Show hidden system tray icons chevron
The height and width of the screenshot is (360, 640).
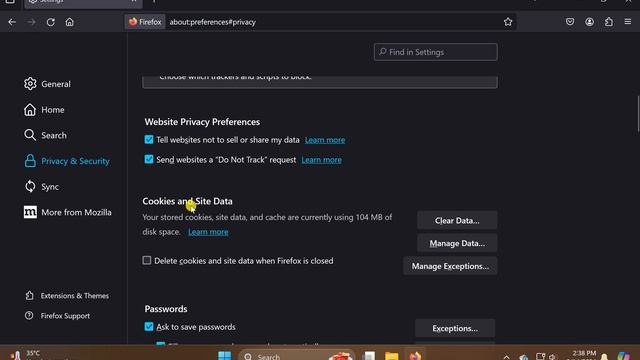coord(507,357)
